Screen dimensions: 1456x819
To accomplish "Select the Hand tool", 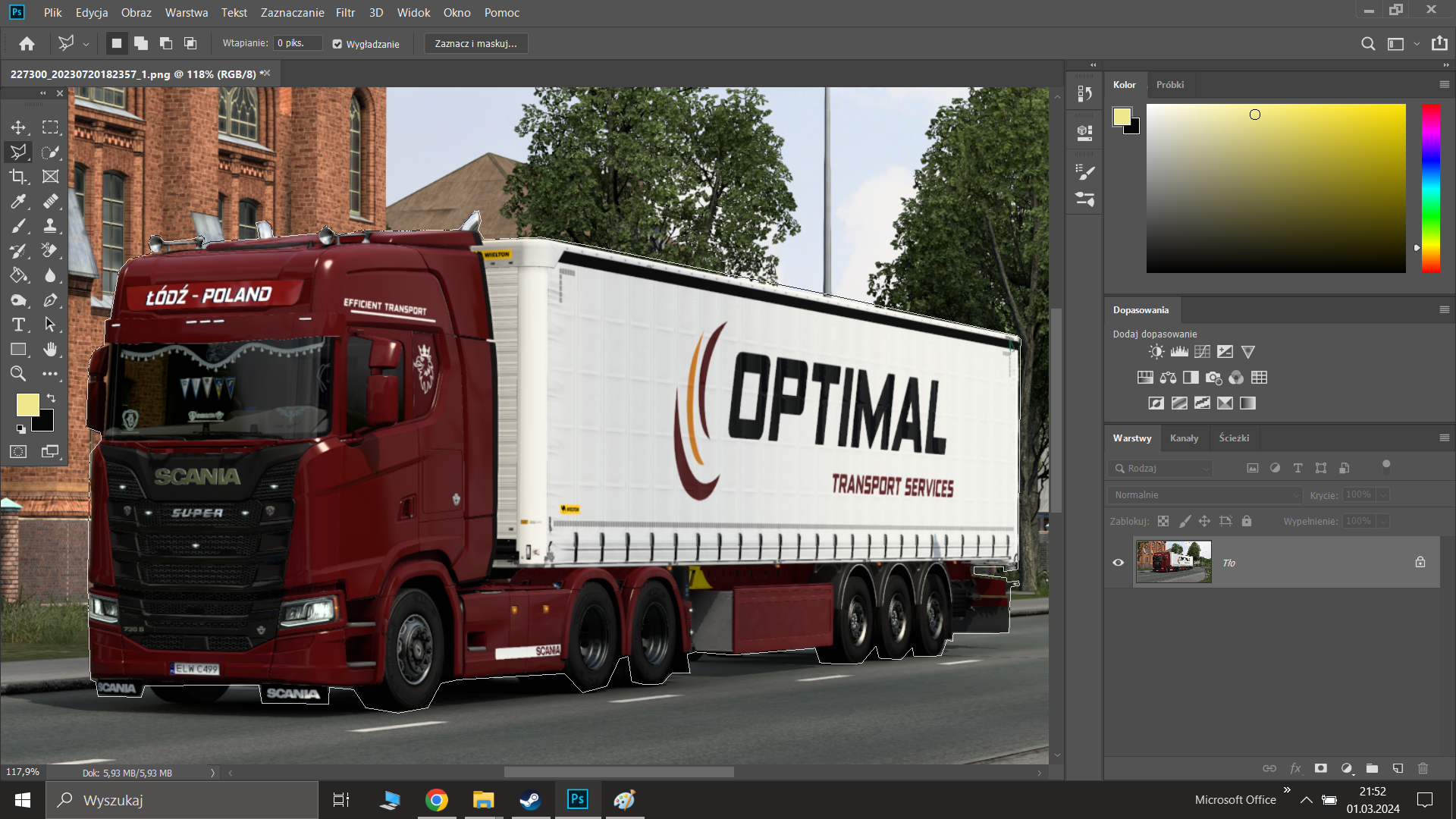I will click(x=50, y=350).
